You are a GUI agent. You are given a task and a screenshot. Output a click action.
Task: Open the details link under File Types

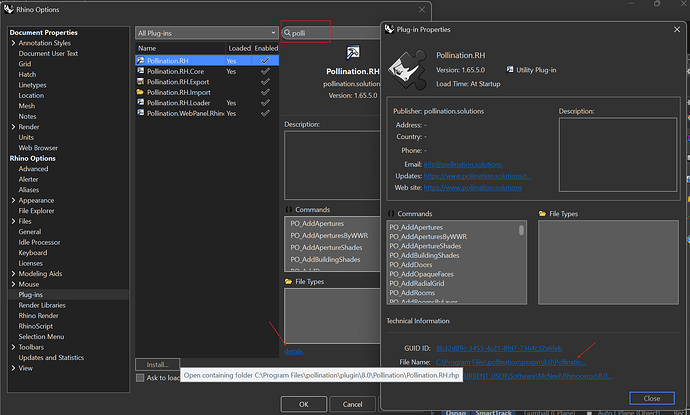tap(294, 351)
